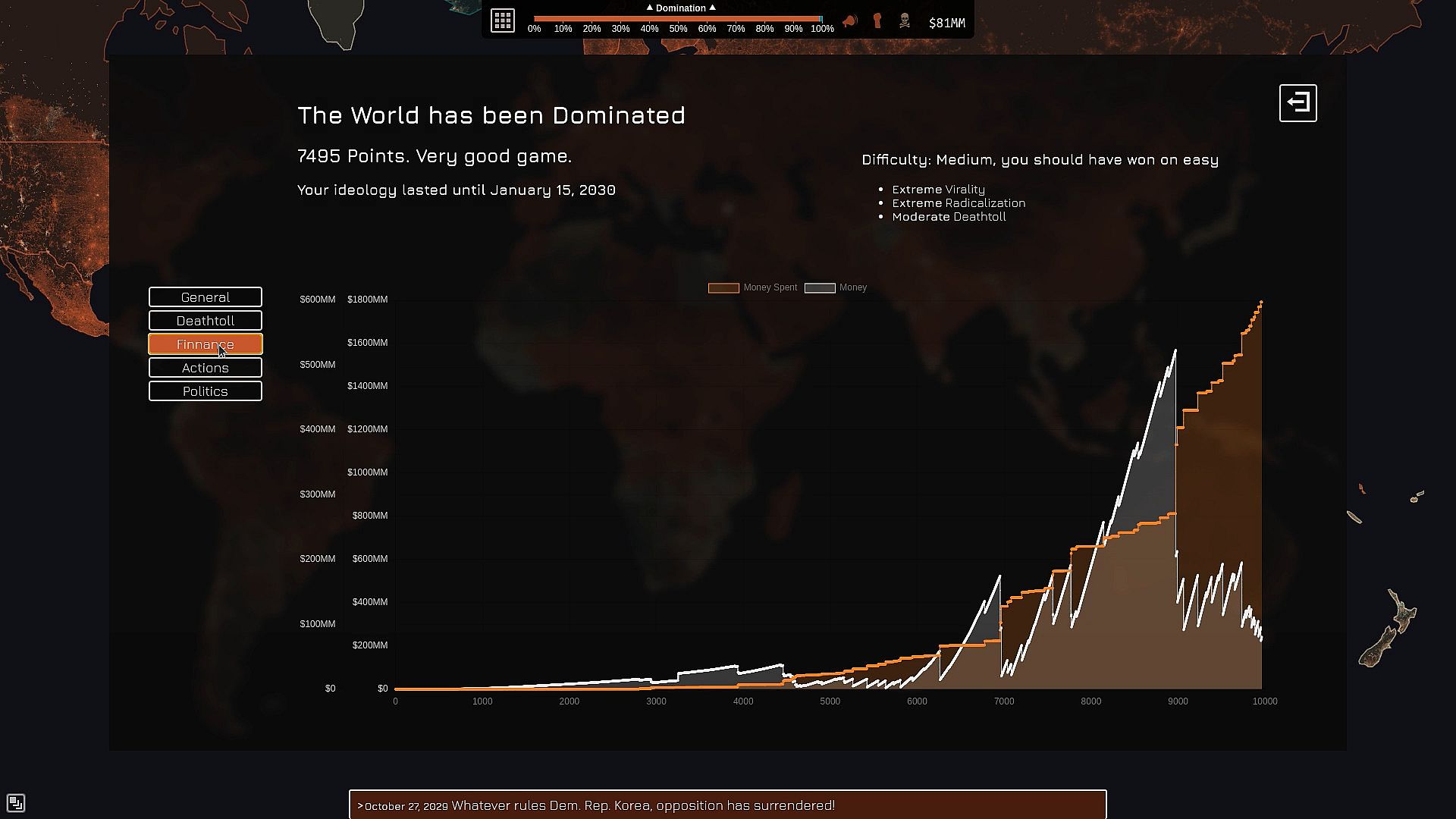The height and width of the screenshot is (819, 1456).
Task: Toggle Money series in chart legend
Action: tap(836, 287)
